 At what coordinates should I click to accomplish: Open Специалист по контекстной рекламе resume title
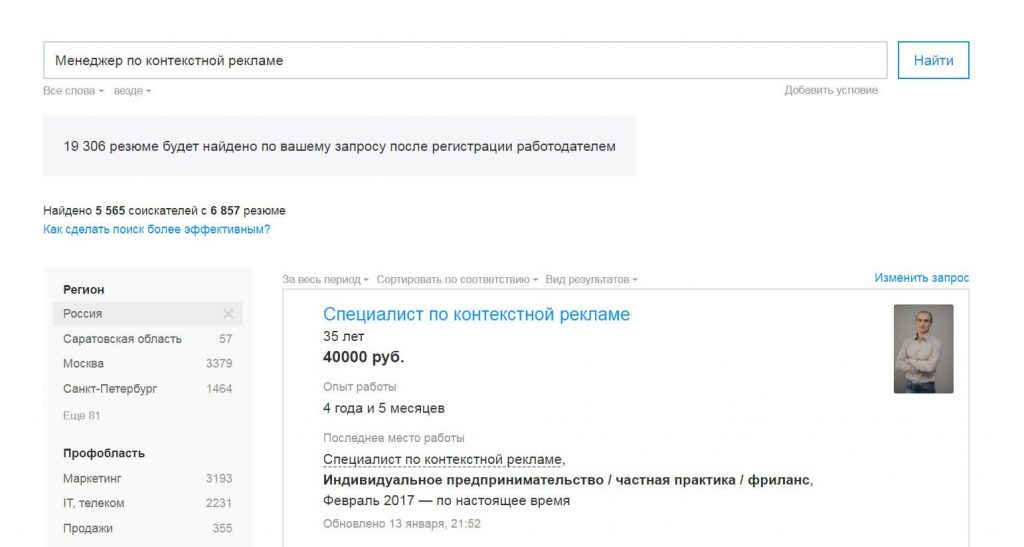click(x=476, y=315)
